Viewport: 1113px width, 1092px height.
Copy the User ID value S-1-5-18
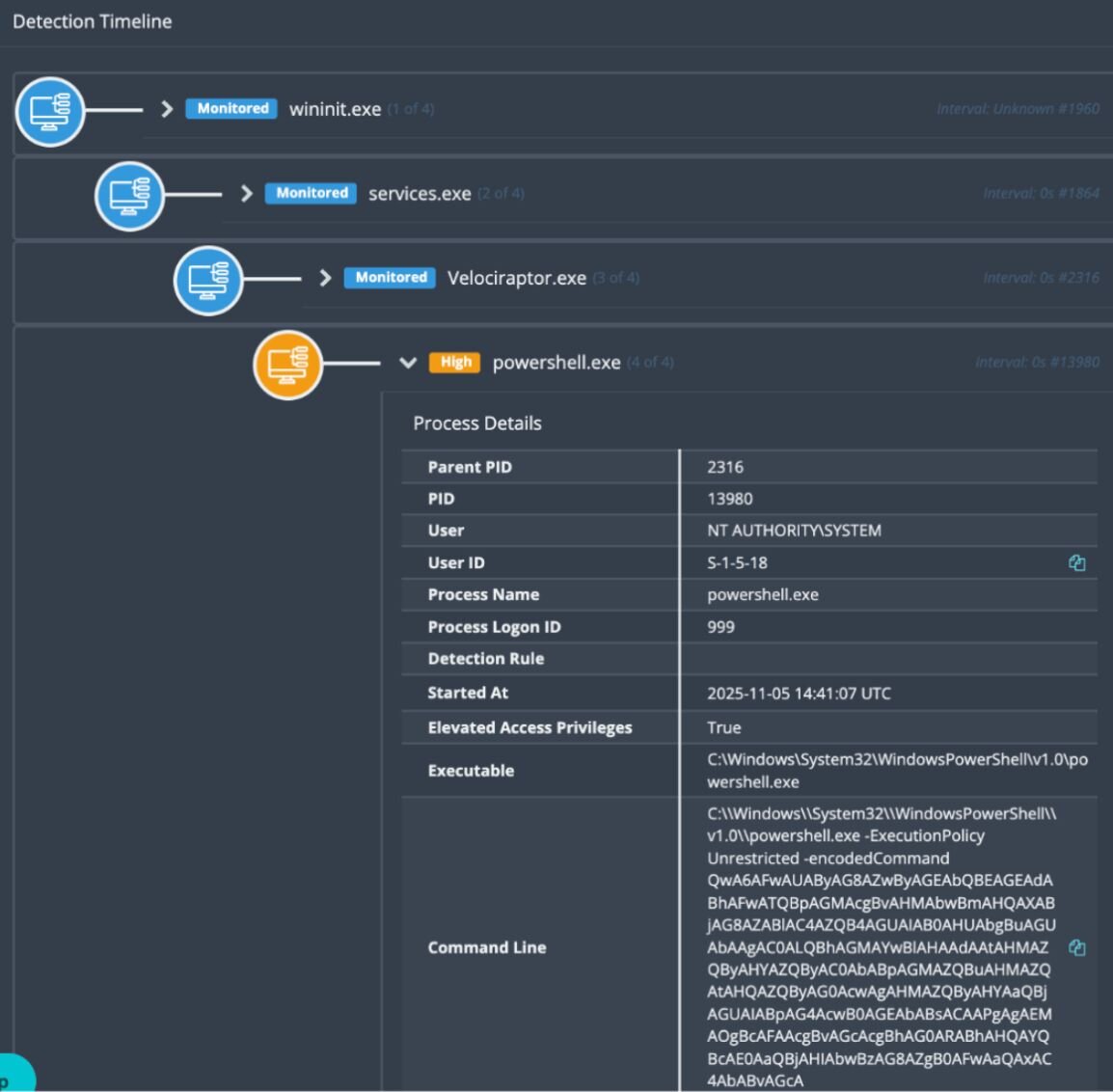[1077, 563]
